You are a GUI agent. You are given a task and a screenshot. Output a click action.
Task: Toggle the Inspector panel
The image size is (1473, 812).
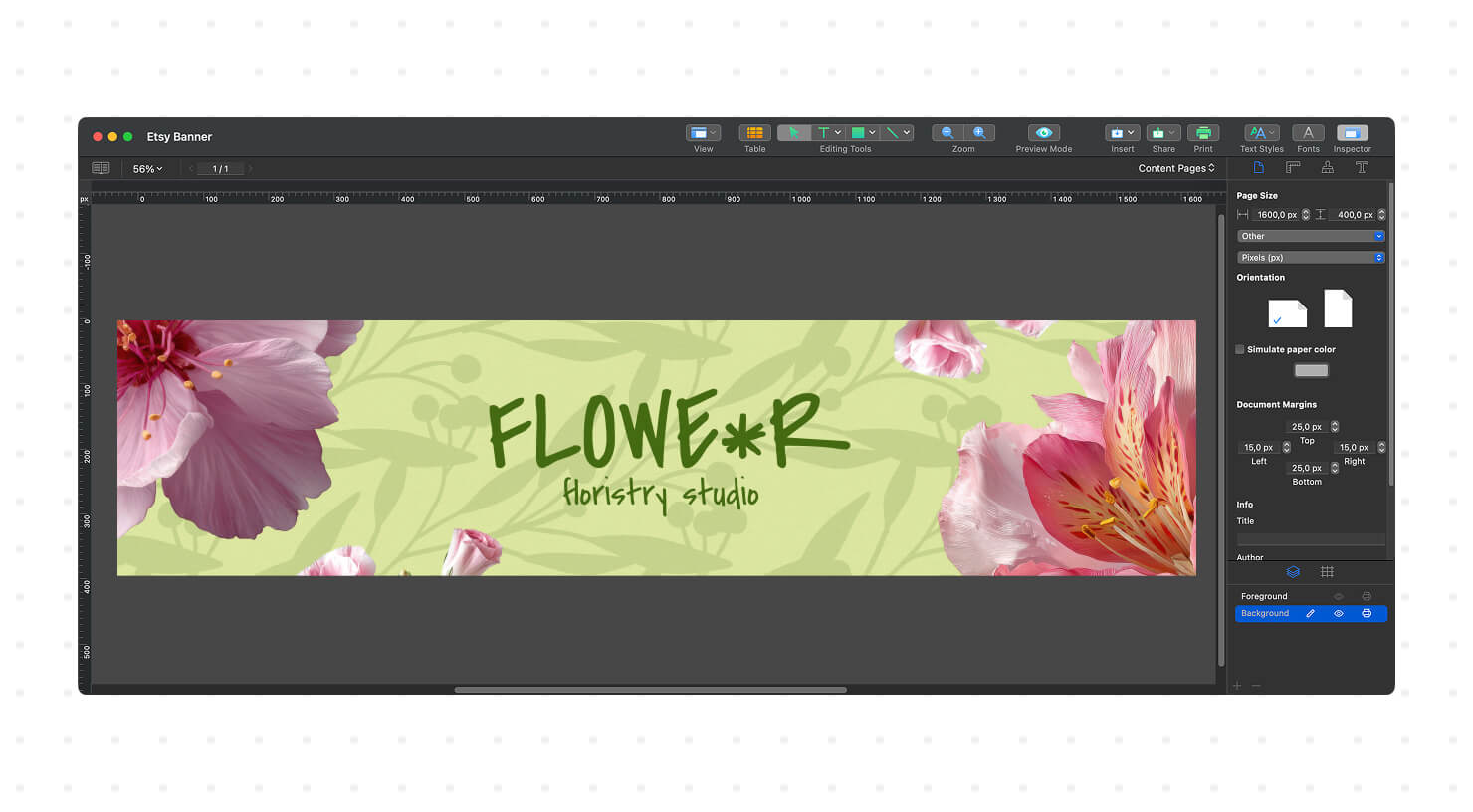(1352, 133)
